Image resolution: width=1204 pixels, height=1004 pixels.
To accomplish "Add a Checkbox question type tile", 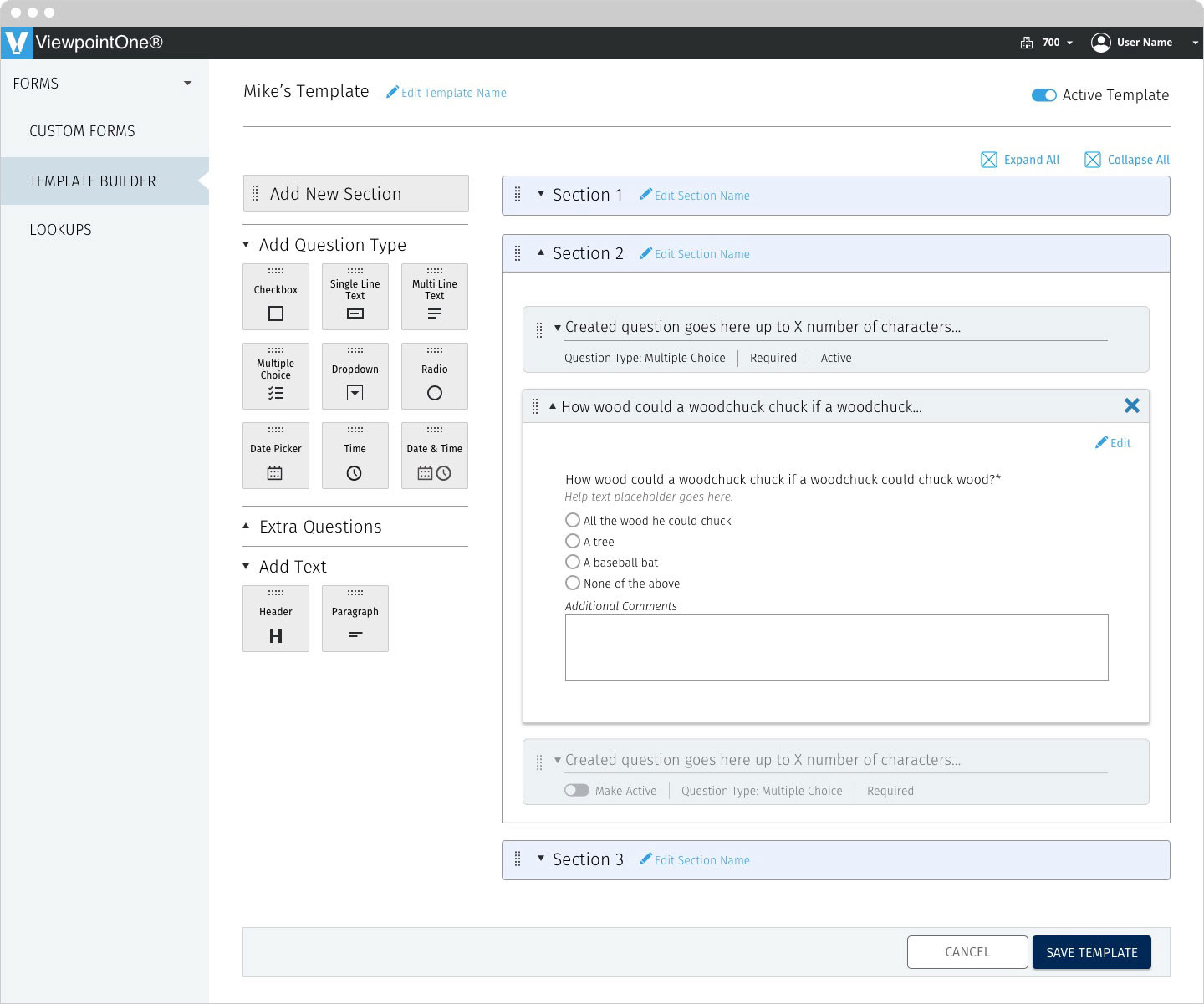I will 276,297.
